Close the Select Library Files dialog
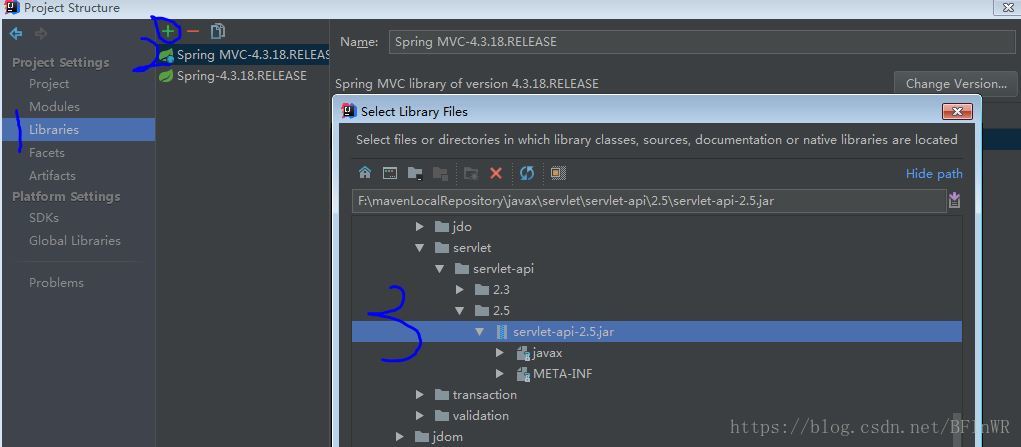The image size is (1021, 447). pos(957,111)
